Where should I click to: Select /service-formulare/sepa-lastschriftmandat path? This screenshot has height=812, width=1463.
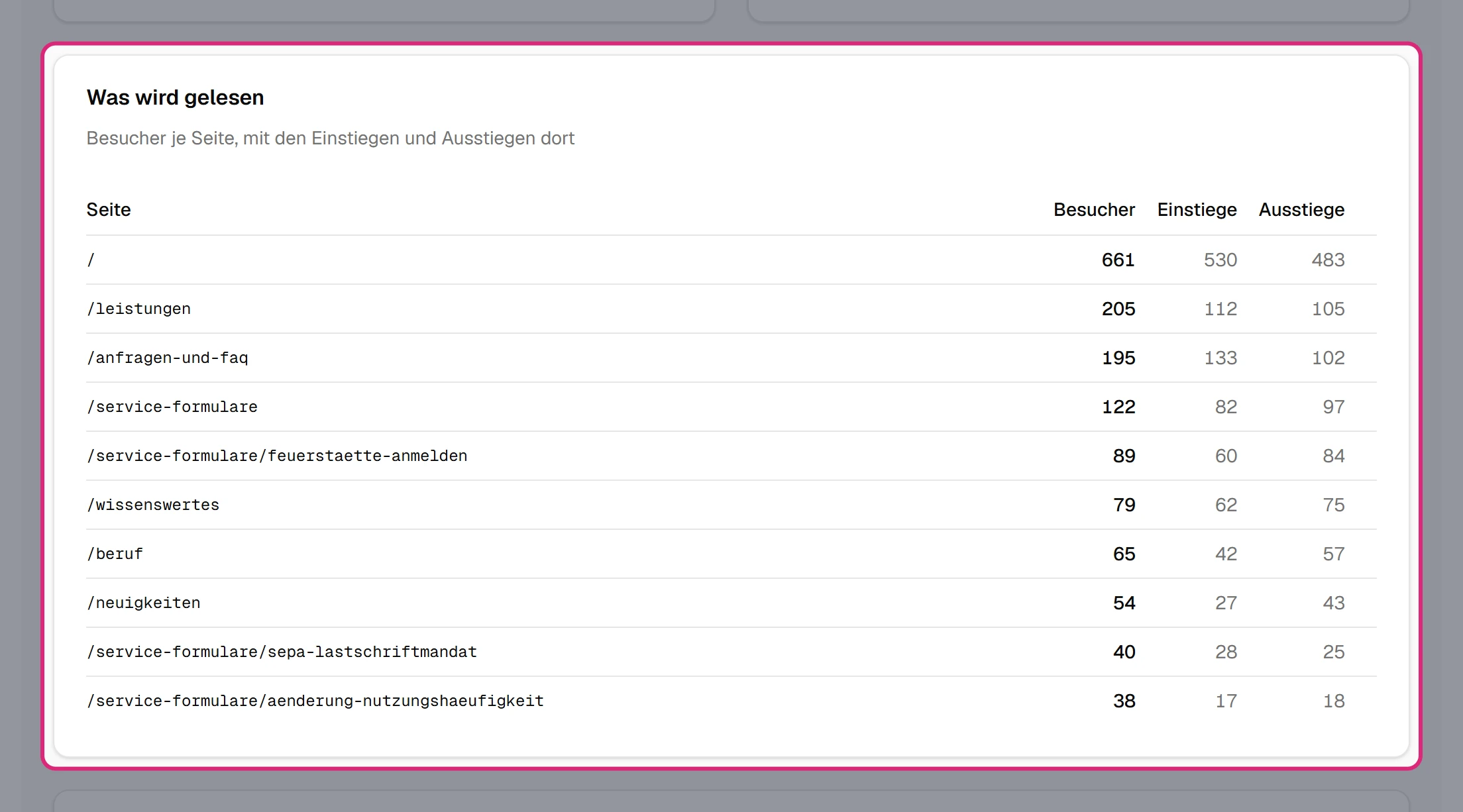point(282,652)
